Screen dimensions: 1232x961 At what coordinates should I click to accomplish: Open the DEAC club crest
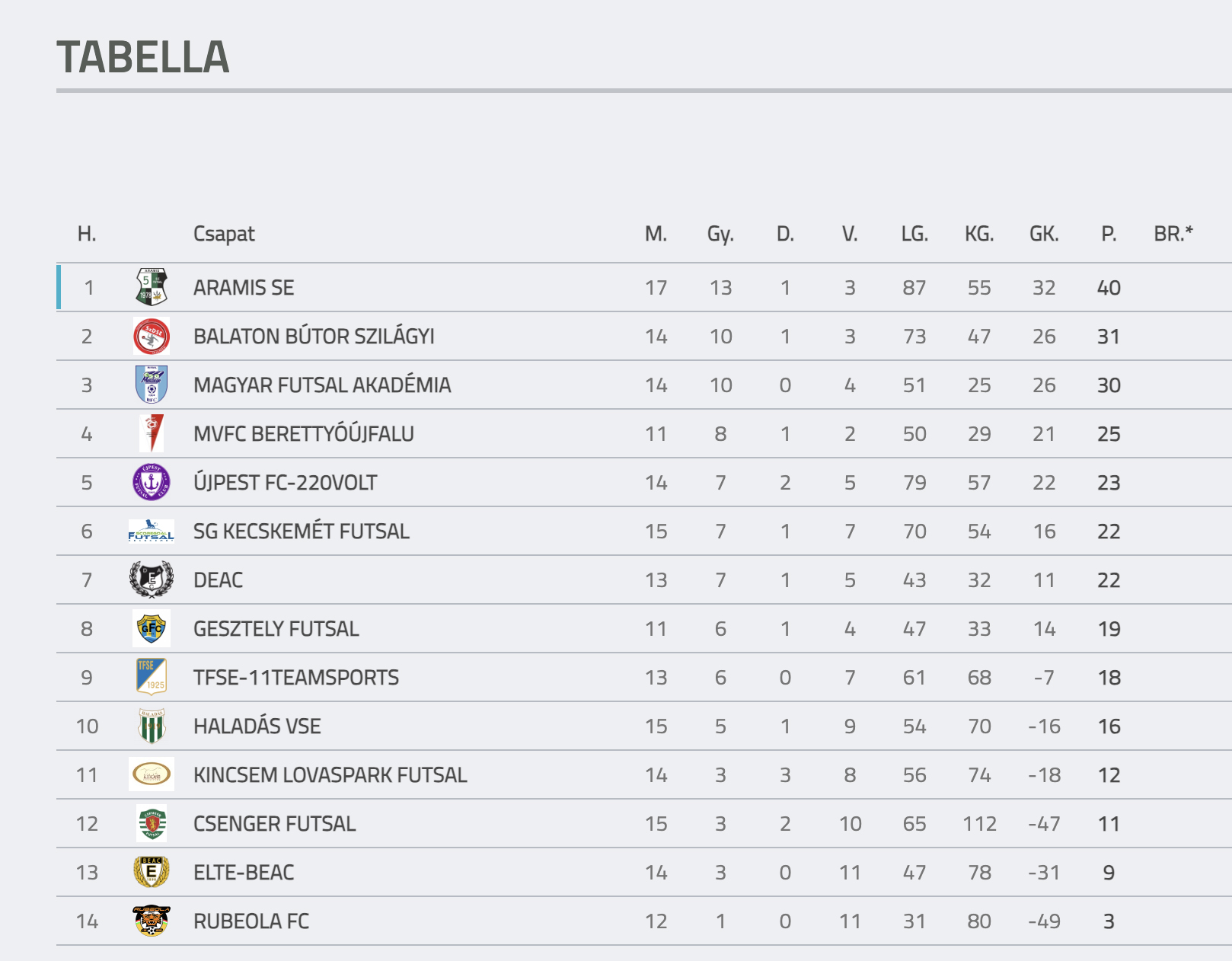151,579
